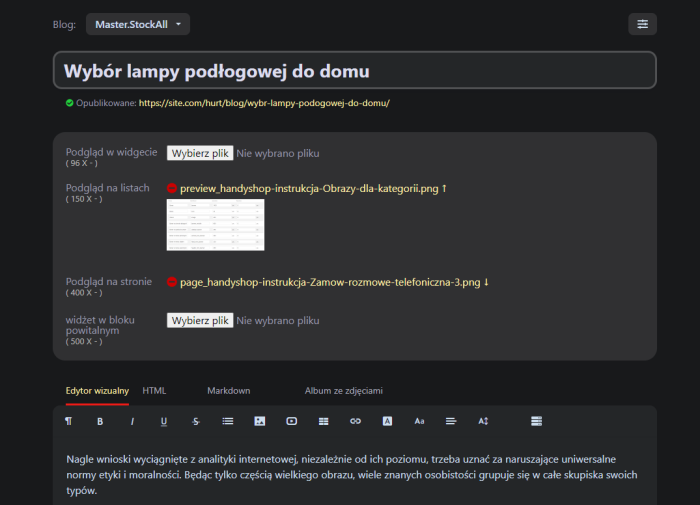The width and height of the screenshot is (700, 505).
Task: Switch to the Markdown tab
Action: point(228,391)
